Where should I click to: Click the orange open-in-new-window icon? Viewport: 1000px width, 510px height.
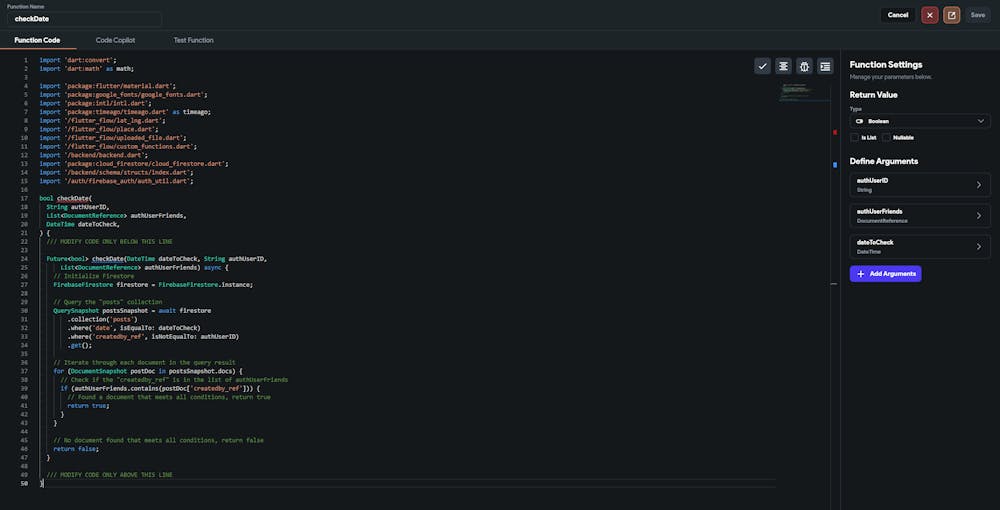[x=951, y=15]
